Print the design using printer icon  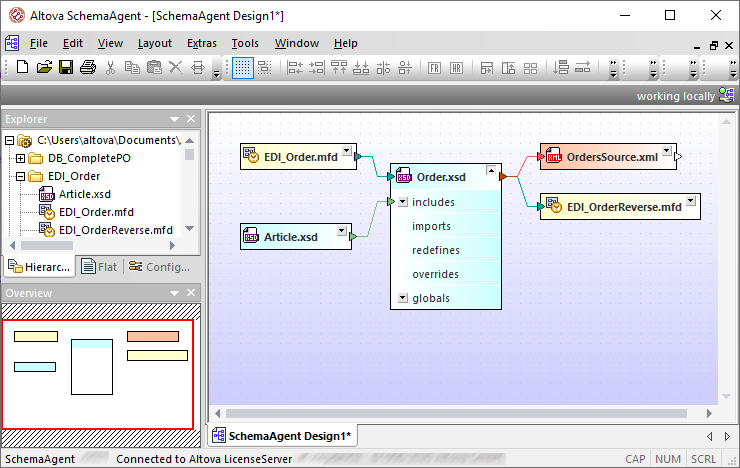tap(88, 67)
